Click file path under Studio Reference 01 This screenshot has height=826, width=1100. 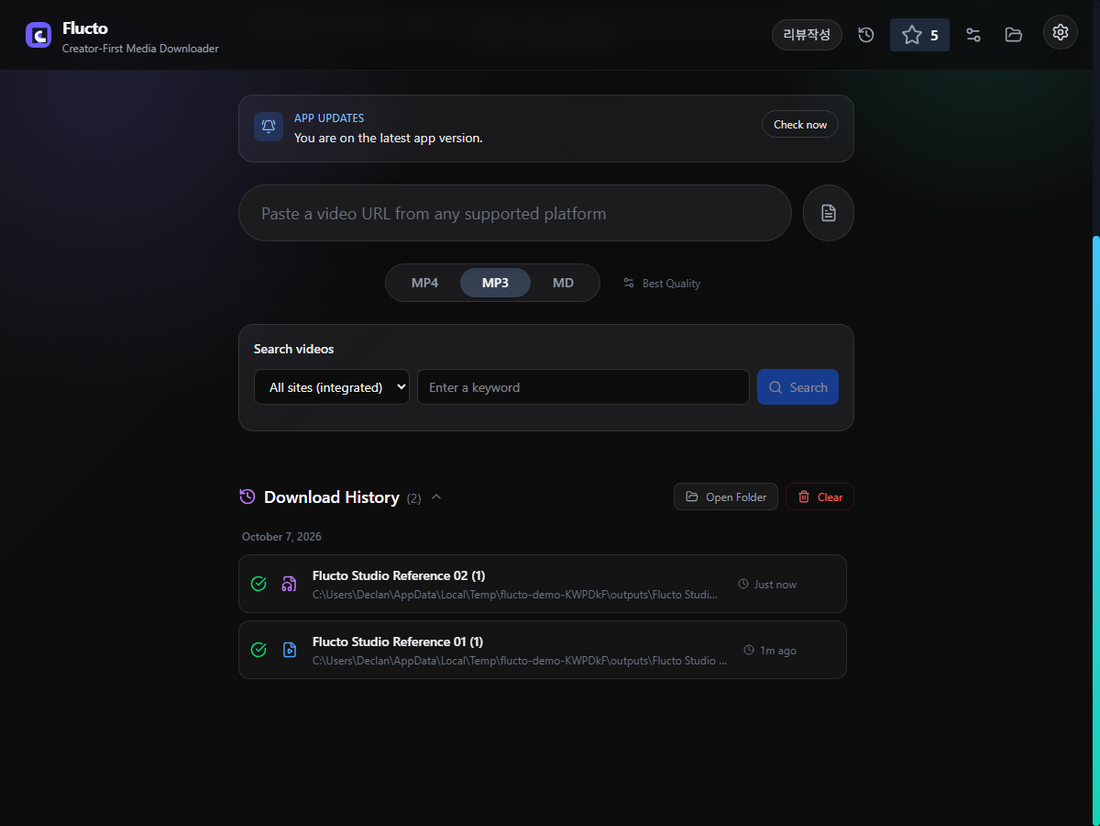[x=519, y=660]
